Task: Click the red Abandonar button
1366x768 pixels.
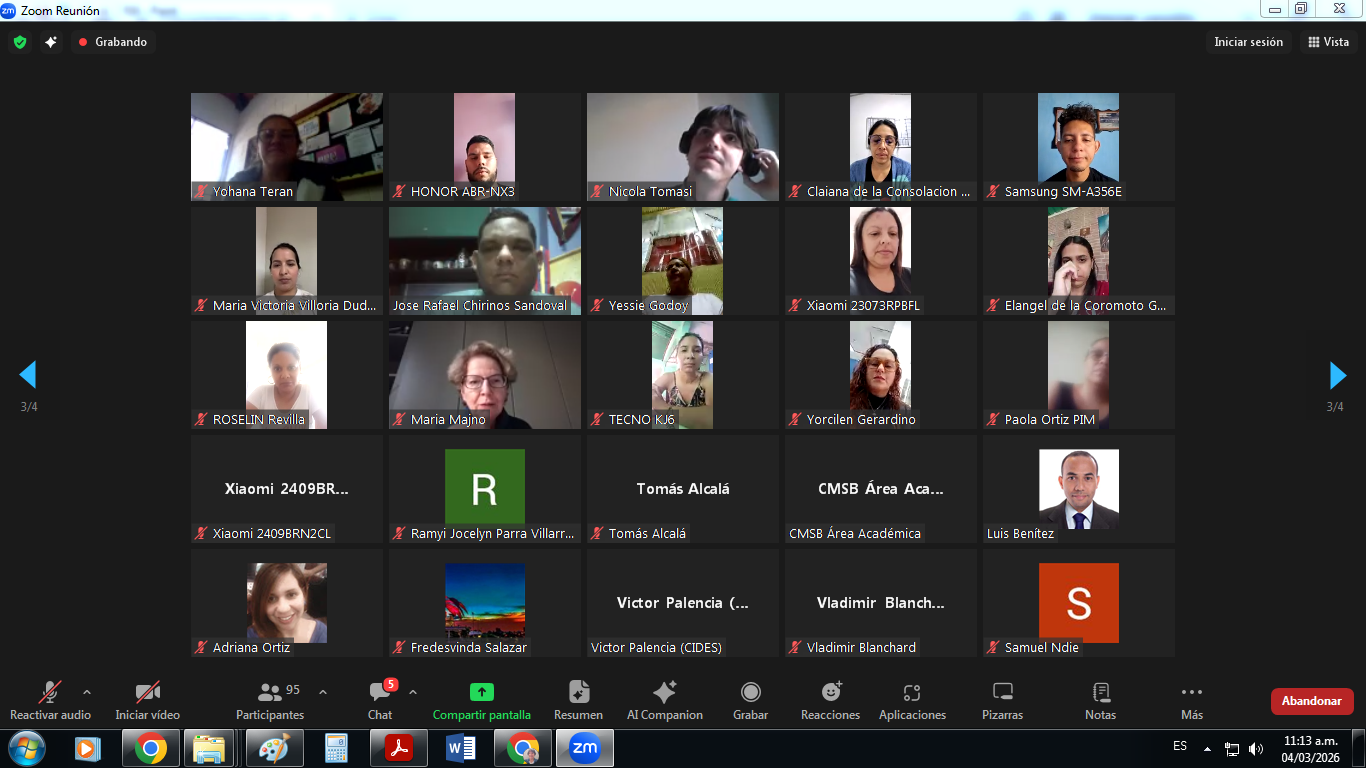Action: (1311, 701)
